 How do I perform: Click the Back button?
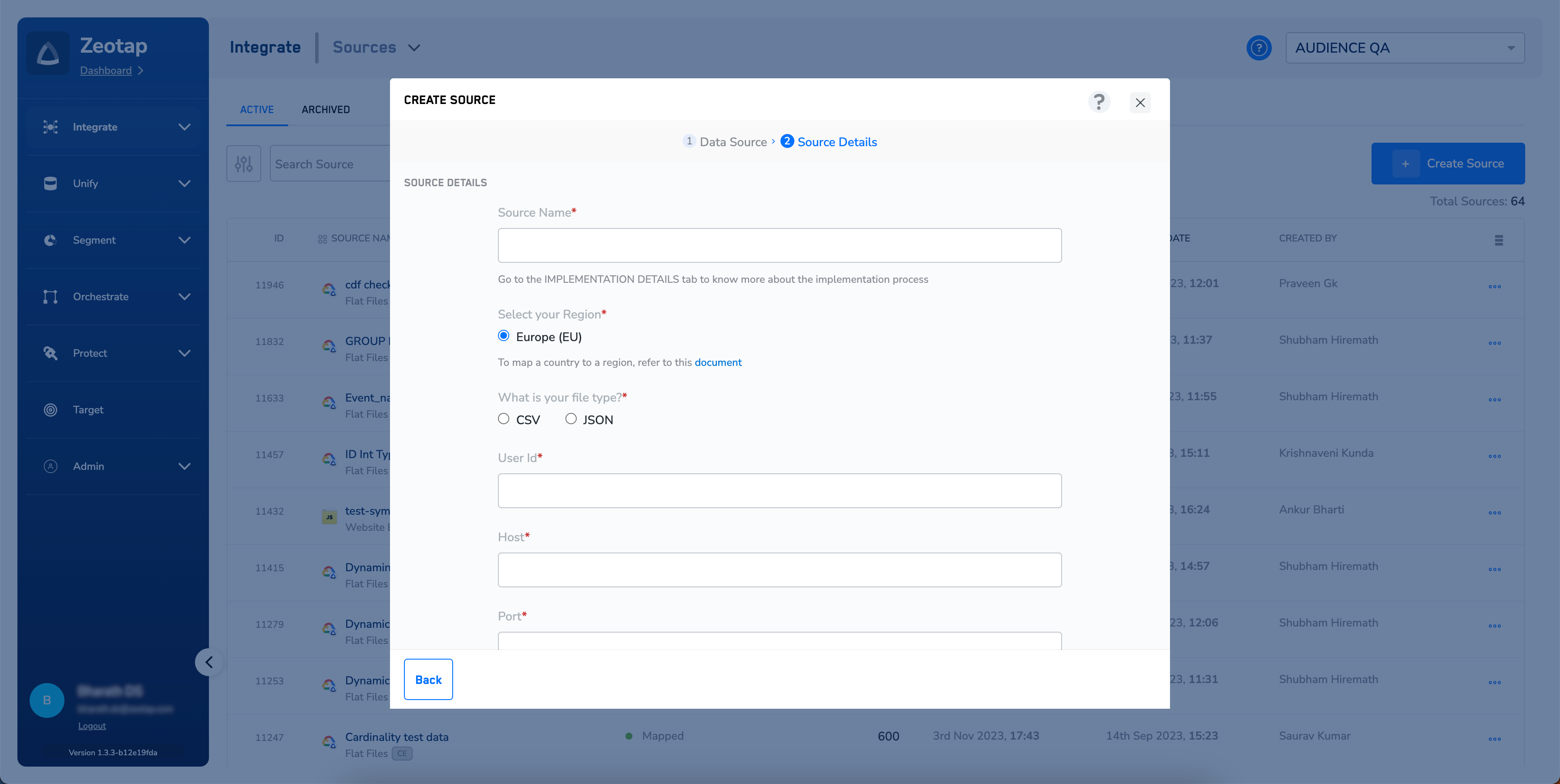click(428, 679)
